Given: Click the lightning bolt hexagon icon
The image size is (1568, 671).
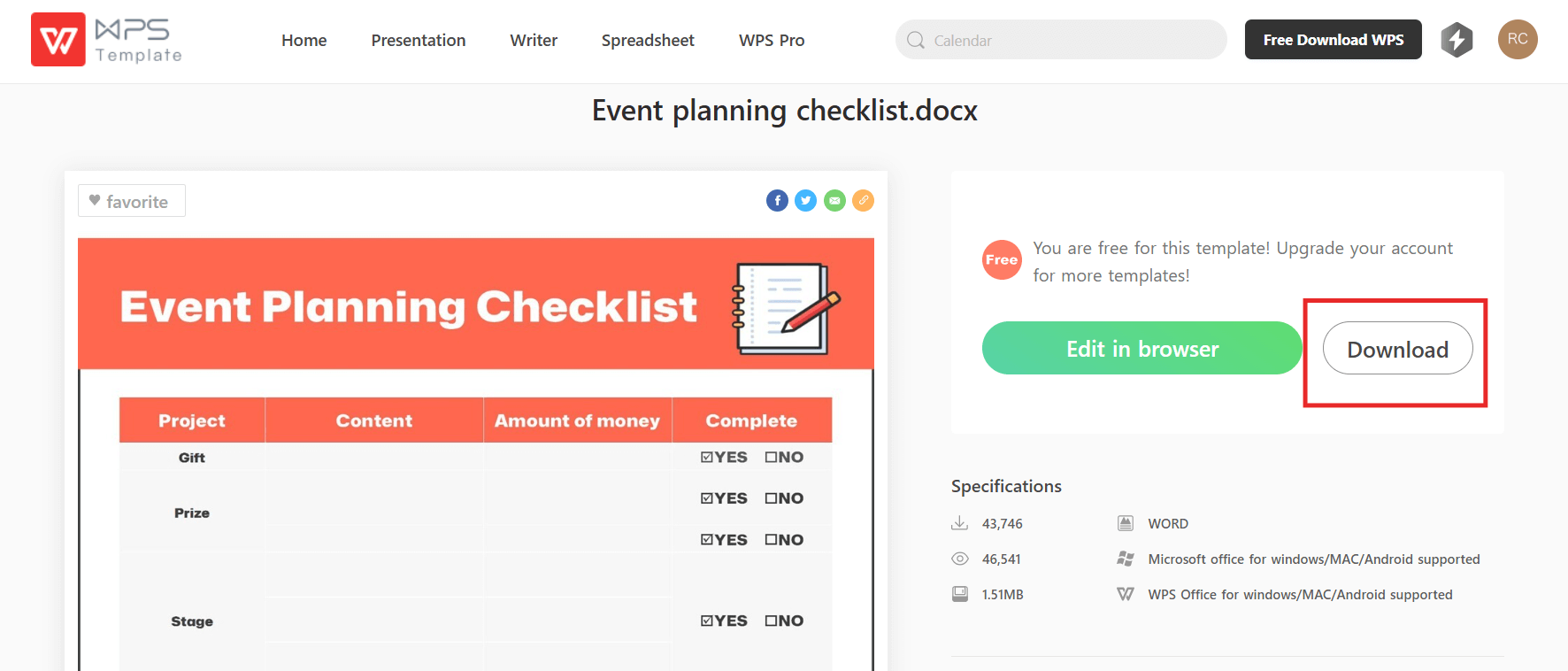Looking at the screenshot, I should coord(1457,40).
